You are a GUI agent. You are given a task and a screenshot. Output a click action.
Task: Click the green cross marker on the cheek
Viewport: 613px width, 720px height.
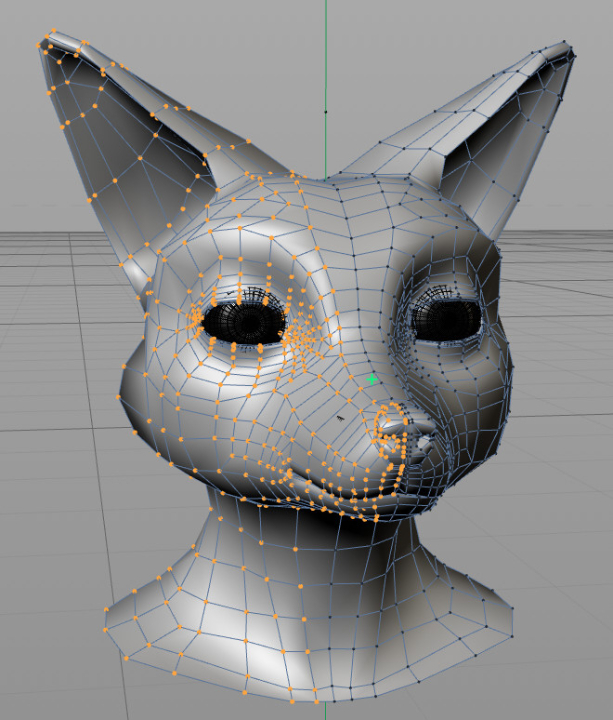coord(373,379)
